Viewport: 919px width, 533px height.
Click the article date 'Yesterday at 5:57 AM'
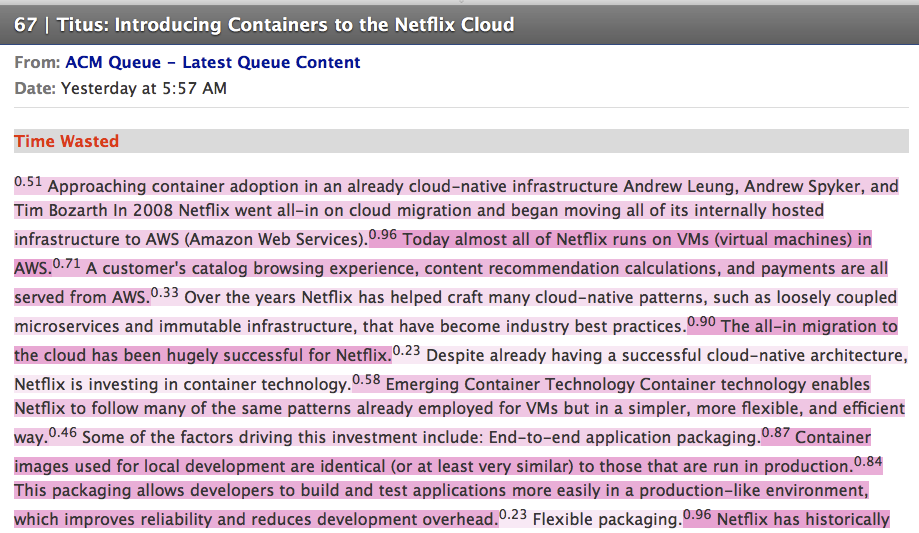point(144,89)
